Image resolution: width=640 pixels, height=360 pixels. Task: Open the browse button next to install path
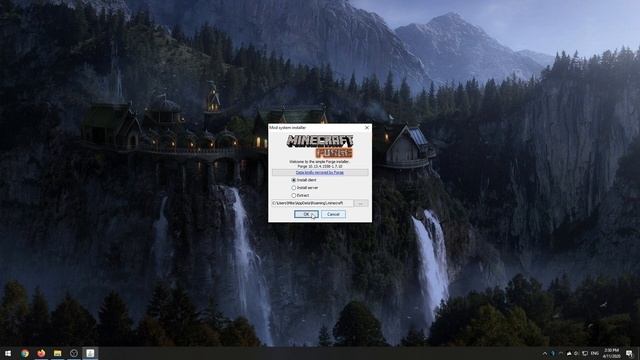[x=361, y=203]
